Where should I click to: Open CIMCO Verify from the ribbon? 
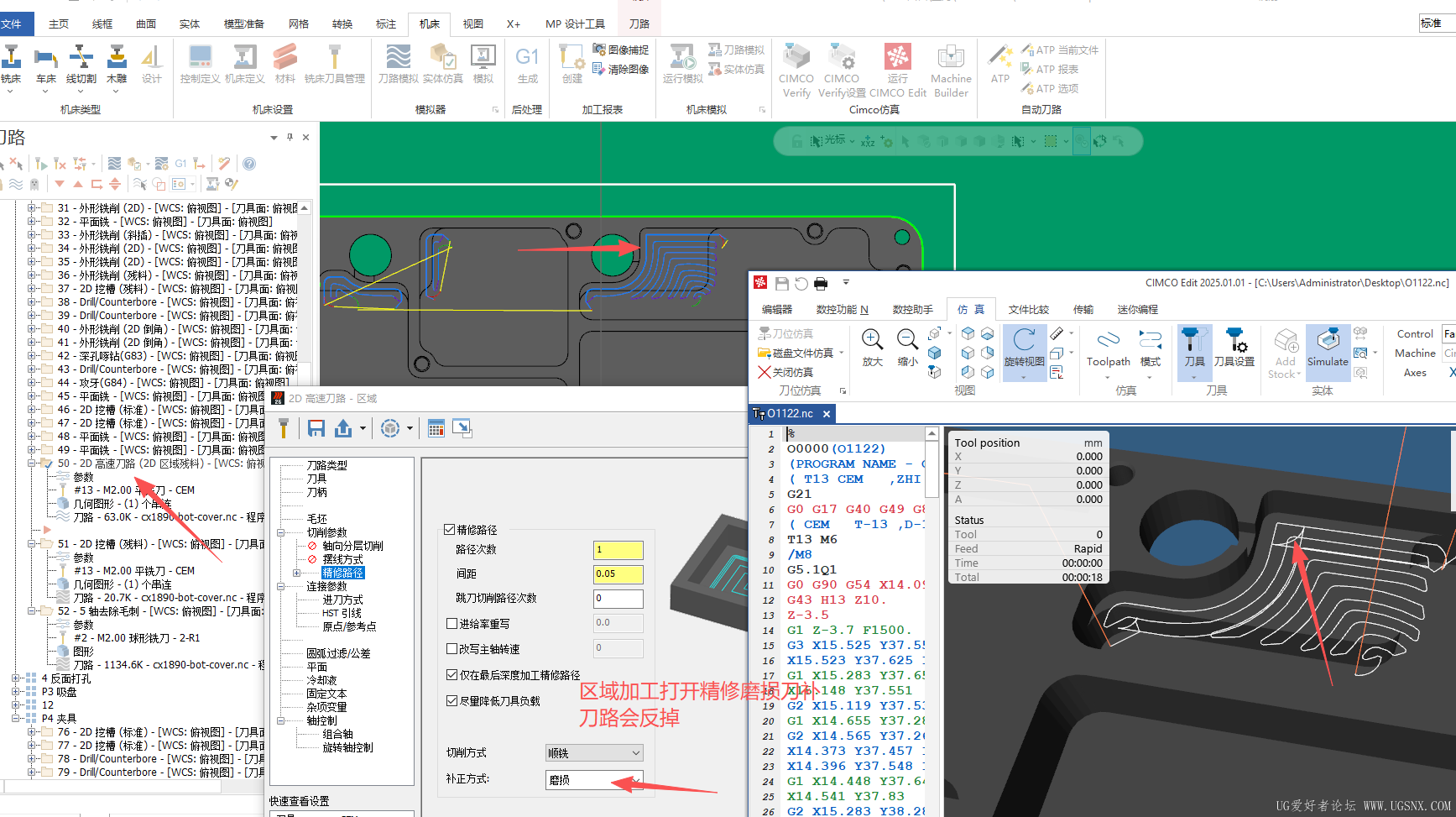[796, 71]
